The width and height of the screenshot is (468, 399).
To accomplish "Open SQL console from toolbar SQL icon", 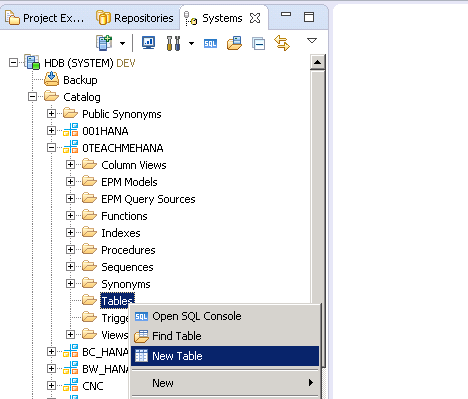I will coord(210,43).
